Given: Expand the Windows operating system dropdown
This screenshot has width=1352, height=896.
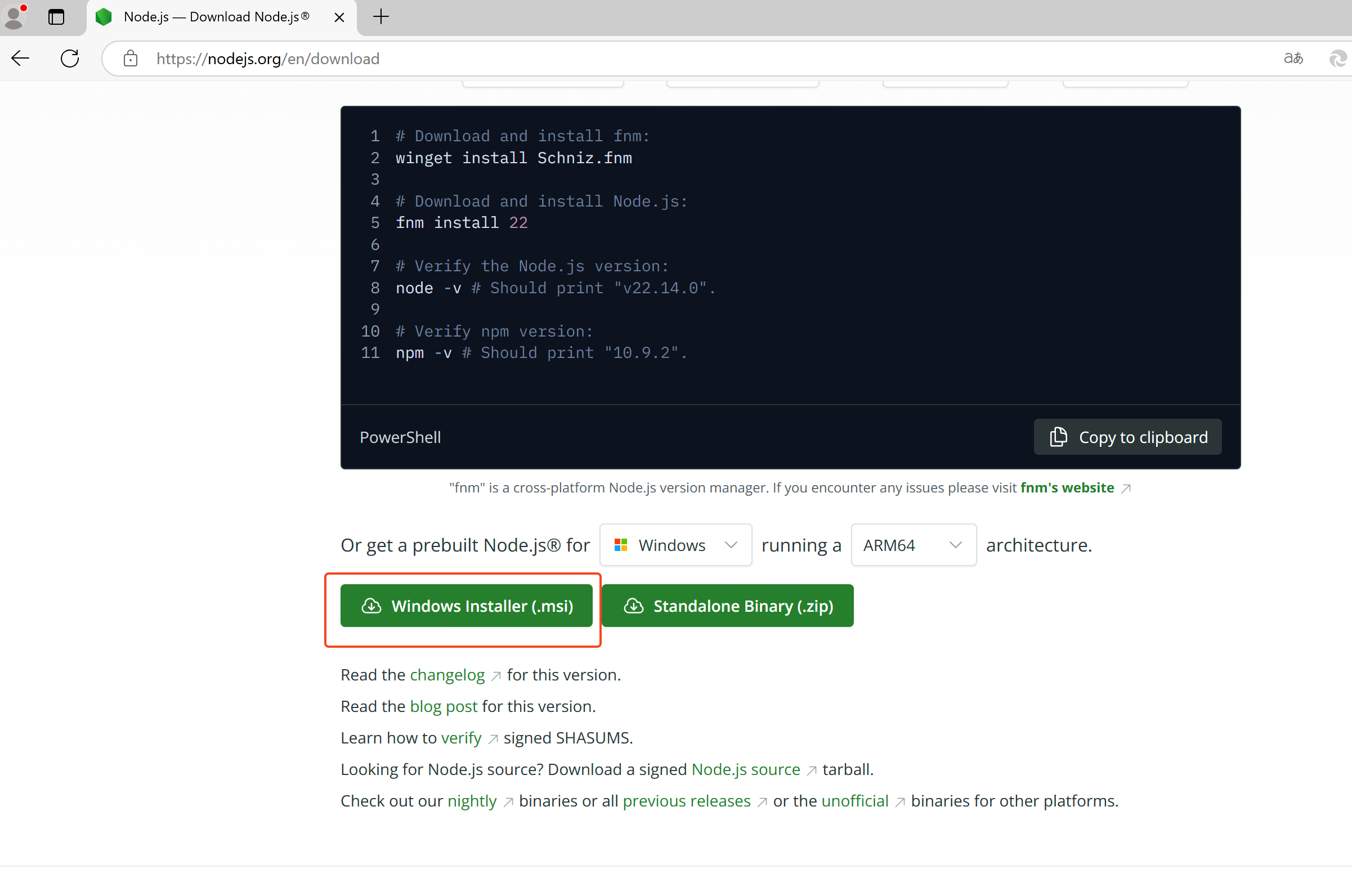Looking at the screenshot, I should (x=675, y=545).
